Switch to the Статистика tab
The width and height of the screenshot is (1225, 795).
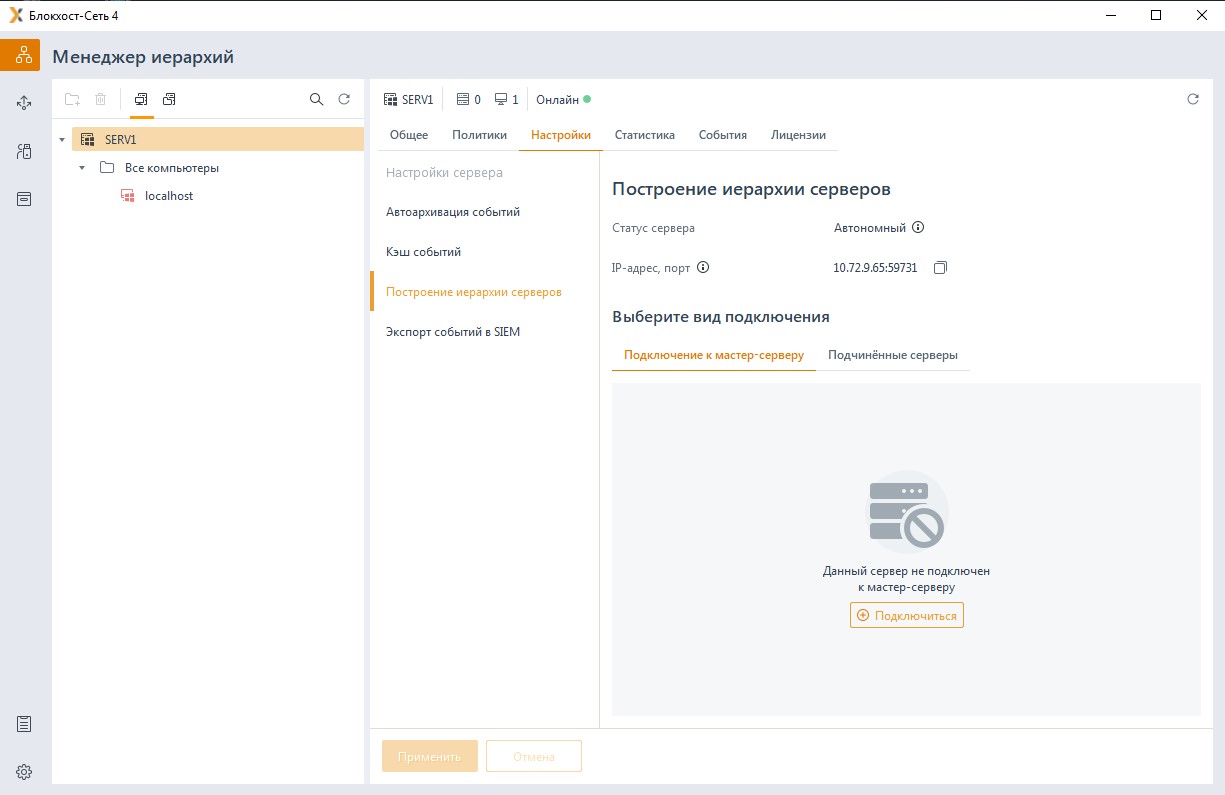[x=645, y=135]
